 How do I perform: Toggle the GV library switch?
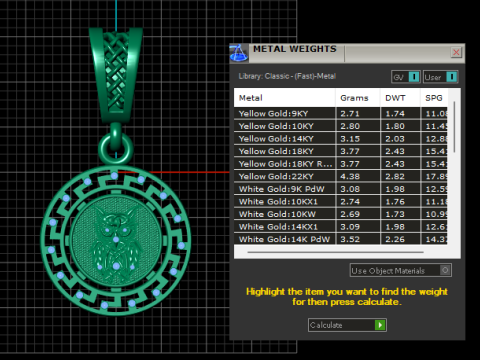[406, 77]
